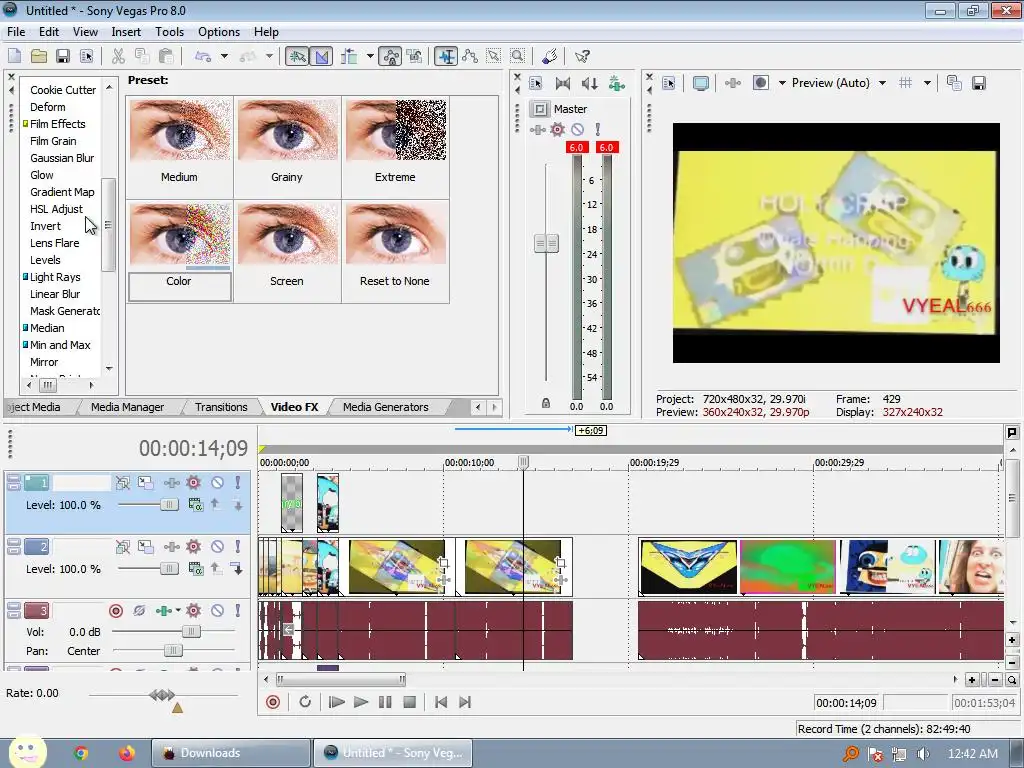1024x768 pixels.
Task: Launch Firefox from the taskbar
Action: coord(127,753)
